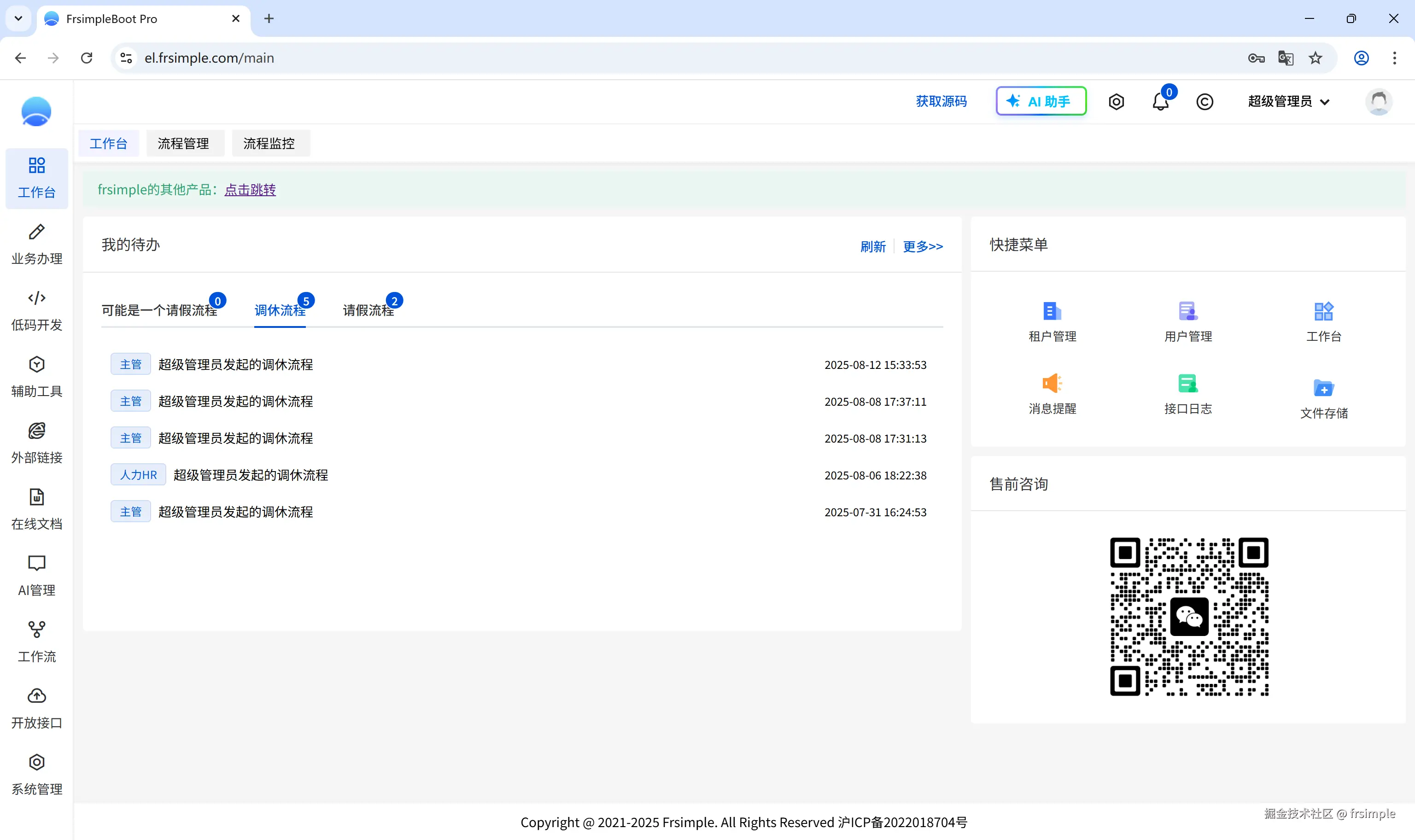This screenshot has height=840, width=1415.
Task: Click 刷新 to refresh the todo list
Action: pyautogui.click(x=872, y=247)
